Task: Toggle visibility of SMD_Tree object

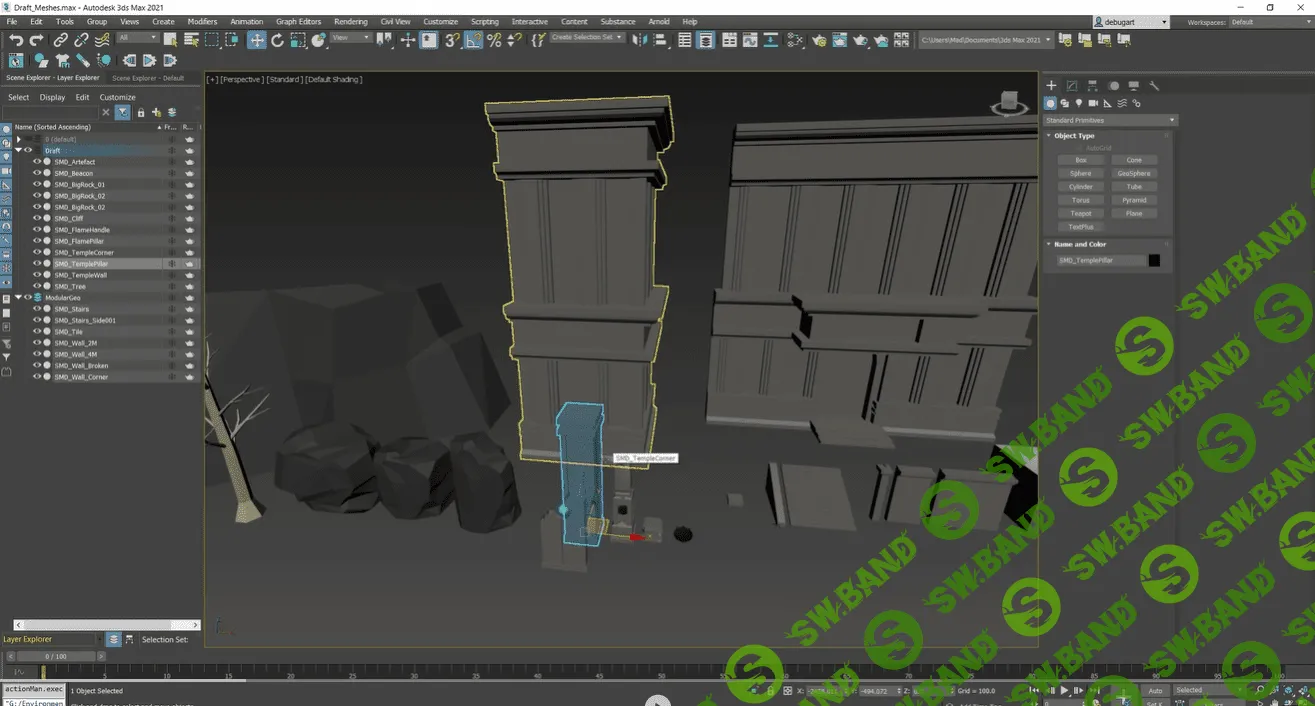Action: tap(37, 287)
